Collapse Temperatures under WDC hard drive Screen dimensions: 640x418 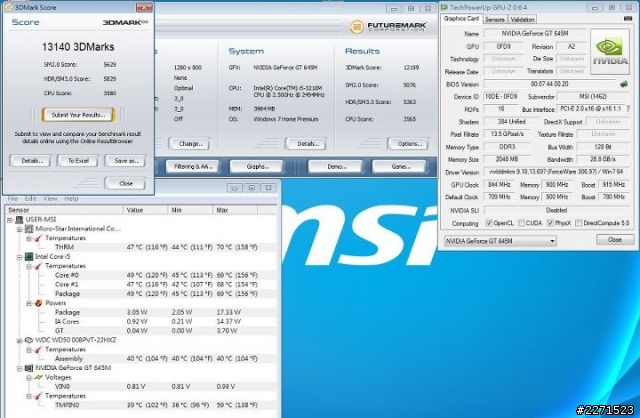(x=29, y=350)
